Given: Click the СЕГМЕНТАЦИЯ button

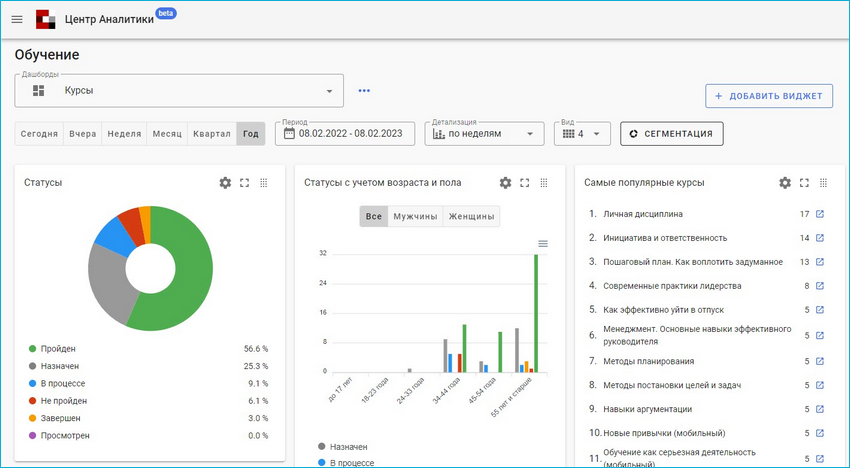Looking at the screenshot, I should pos(672,133).
